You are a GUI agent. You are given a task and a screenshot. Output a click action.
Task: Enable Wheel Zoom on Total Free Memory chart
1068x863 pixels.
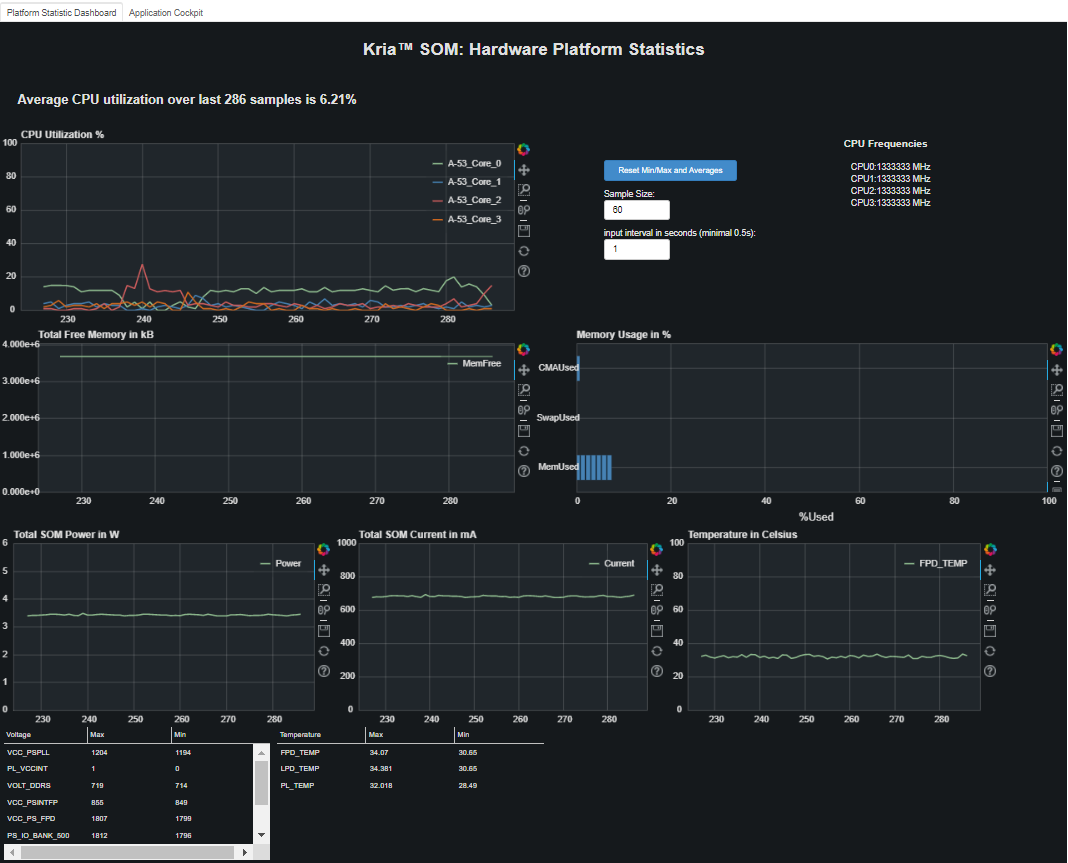coord(523,411)
